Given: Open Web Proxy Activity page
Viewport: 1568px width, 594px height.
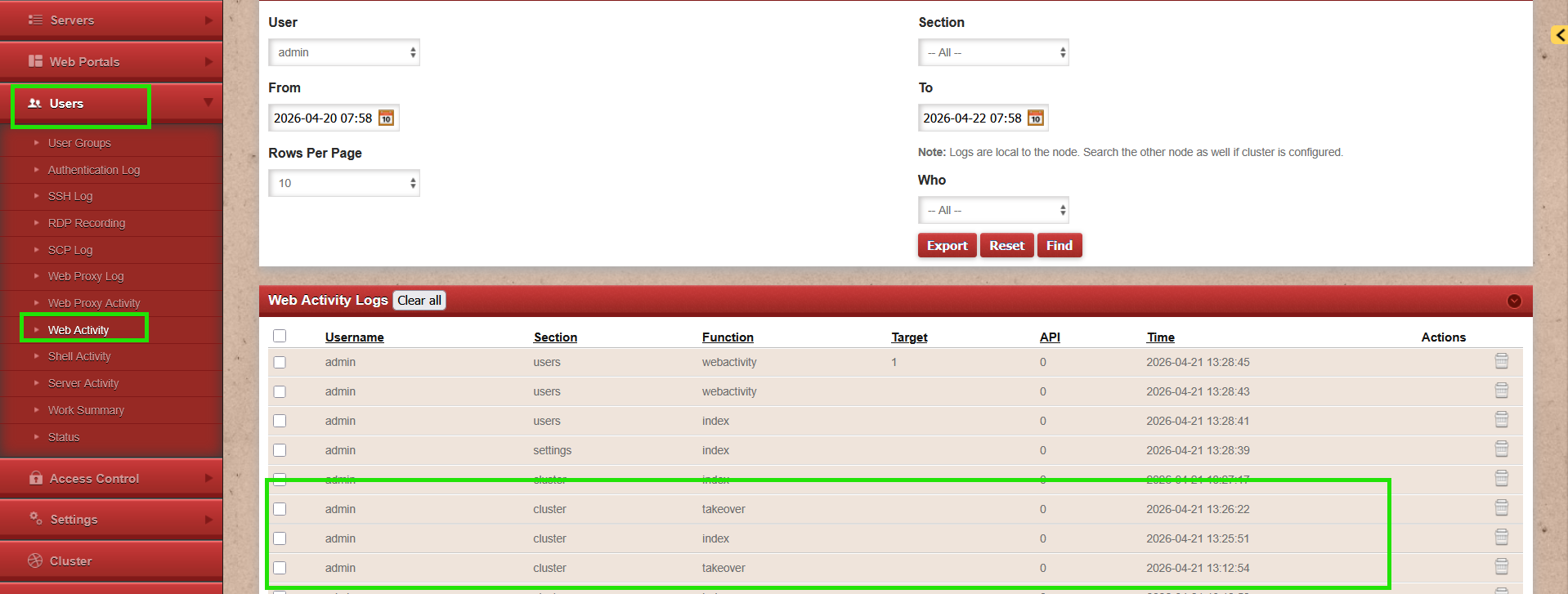Looking at the screenshot, I should [94, 303].
